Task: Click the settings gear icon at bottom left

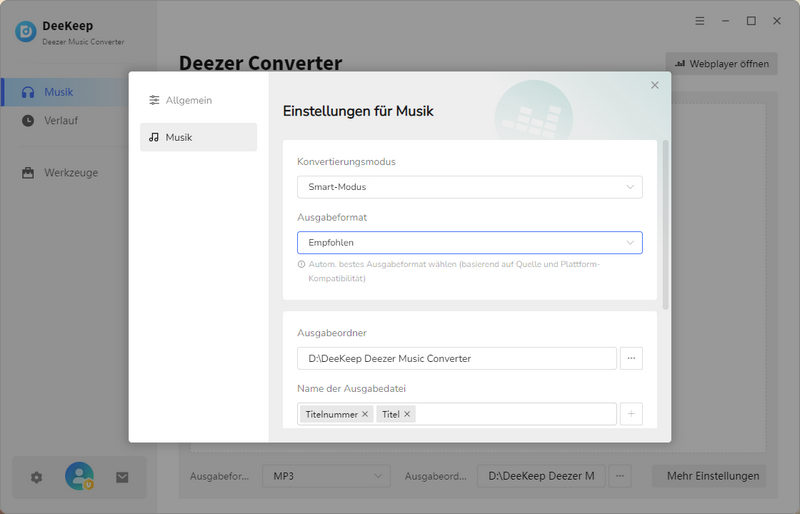Action: (x=36, y=478)
